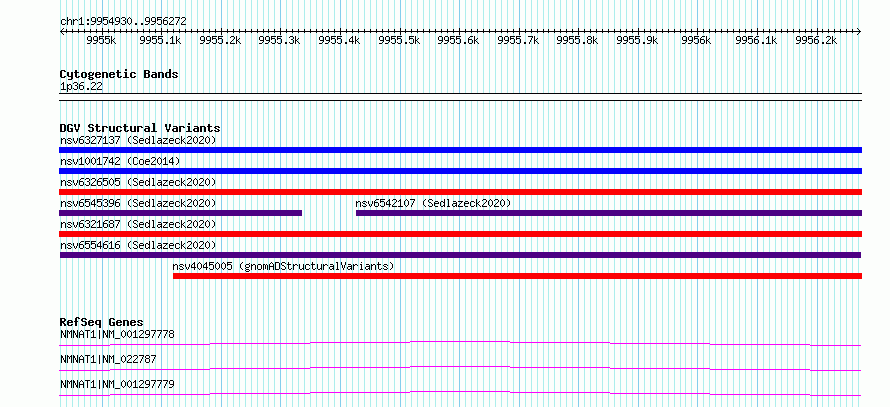The image size is (890, 407).
Task: Click the 9955.6k ruler tick label
Action: (459, 40)
